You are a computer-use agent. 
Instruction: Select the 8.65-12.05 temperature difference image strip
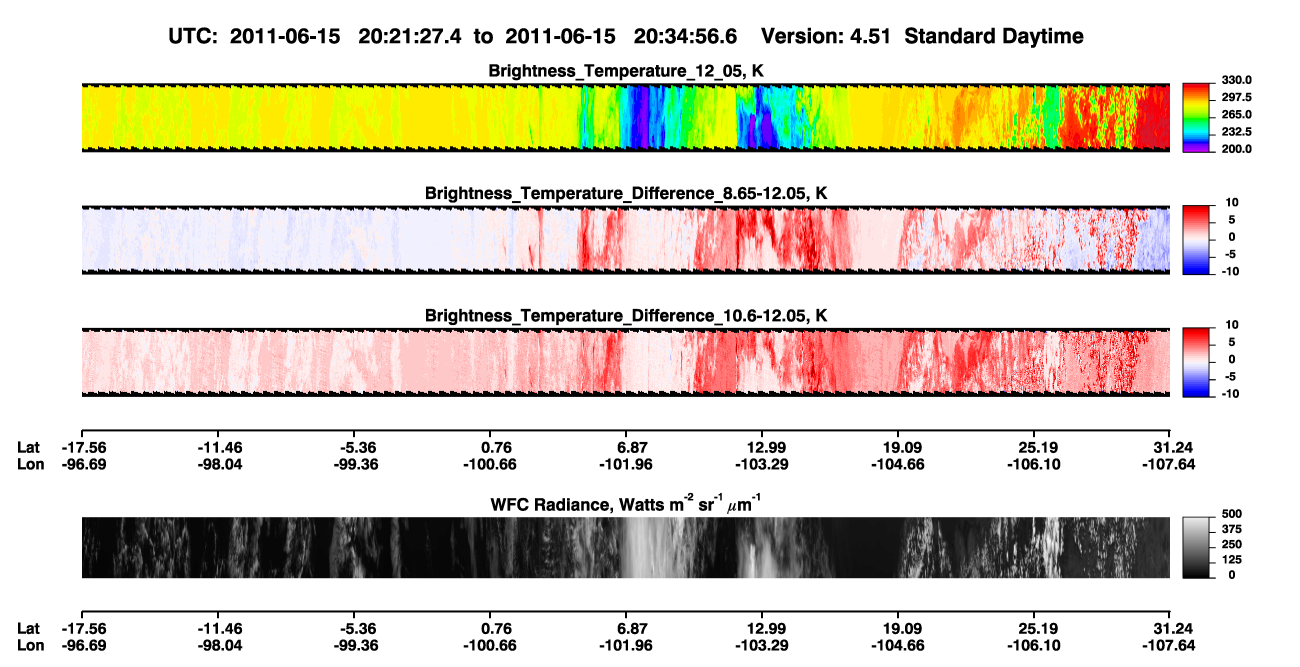[625, 240]
